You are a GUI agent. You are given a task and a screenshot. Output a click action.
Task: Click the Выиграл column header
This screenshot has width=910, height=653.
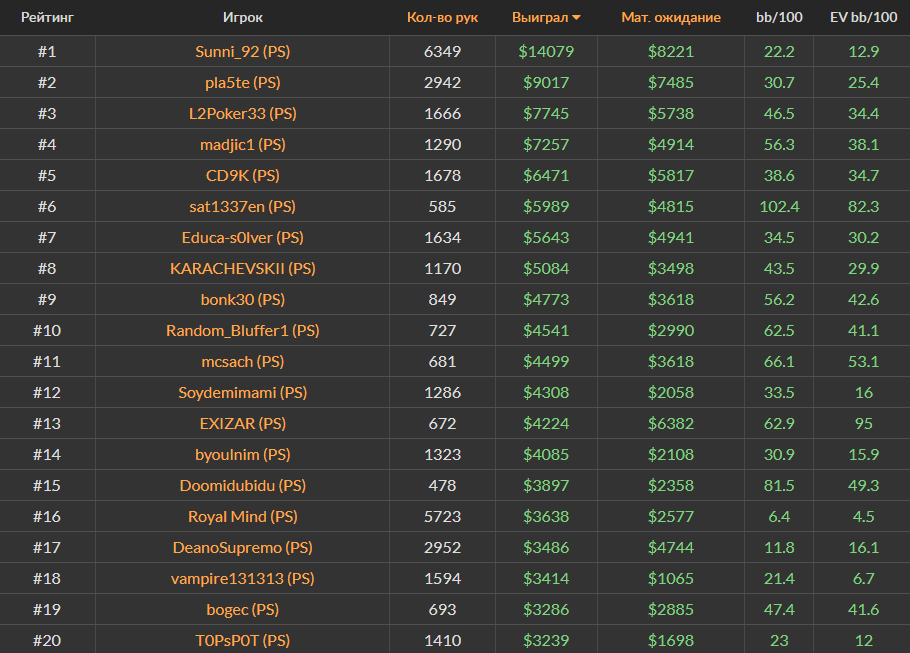(x=540, y=18)
